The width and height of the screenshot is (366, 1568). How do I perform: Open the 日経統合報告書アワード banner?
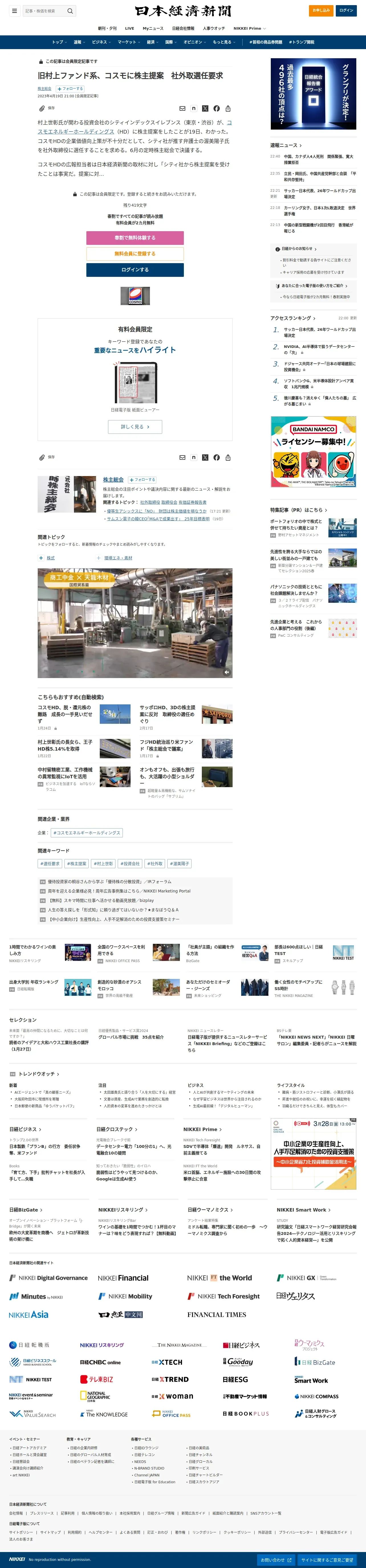tap(314, 94)
